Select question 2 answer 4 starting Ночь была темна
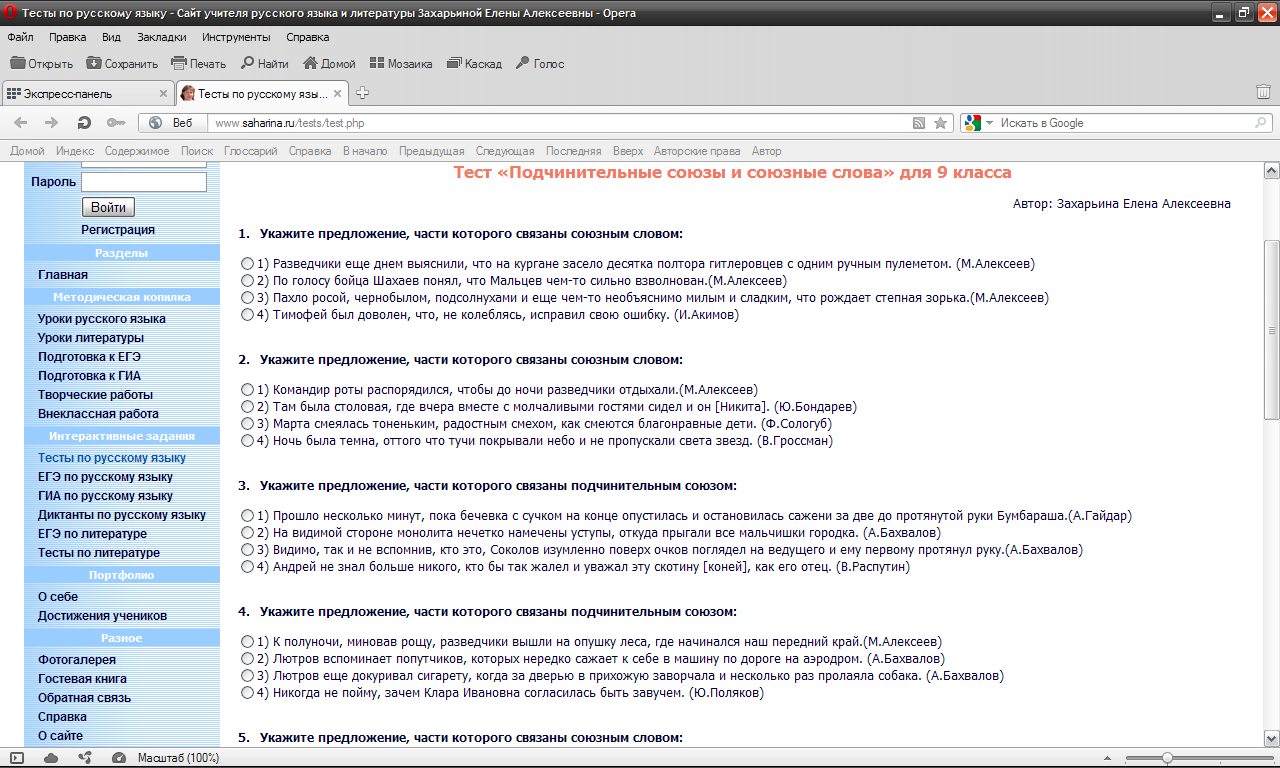Viewport: 1280px width, 768px height. tap(247, 441)
